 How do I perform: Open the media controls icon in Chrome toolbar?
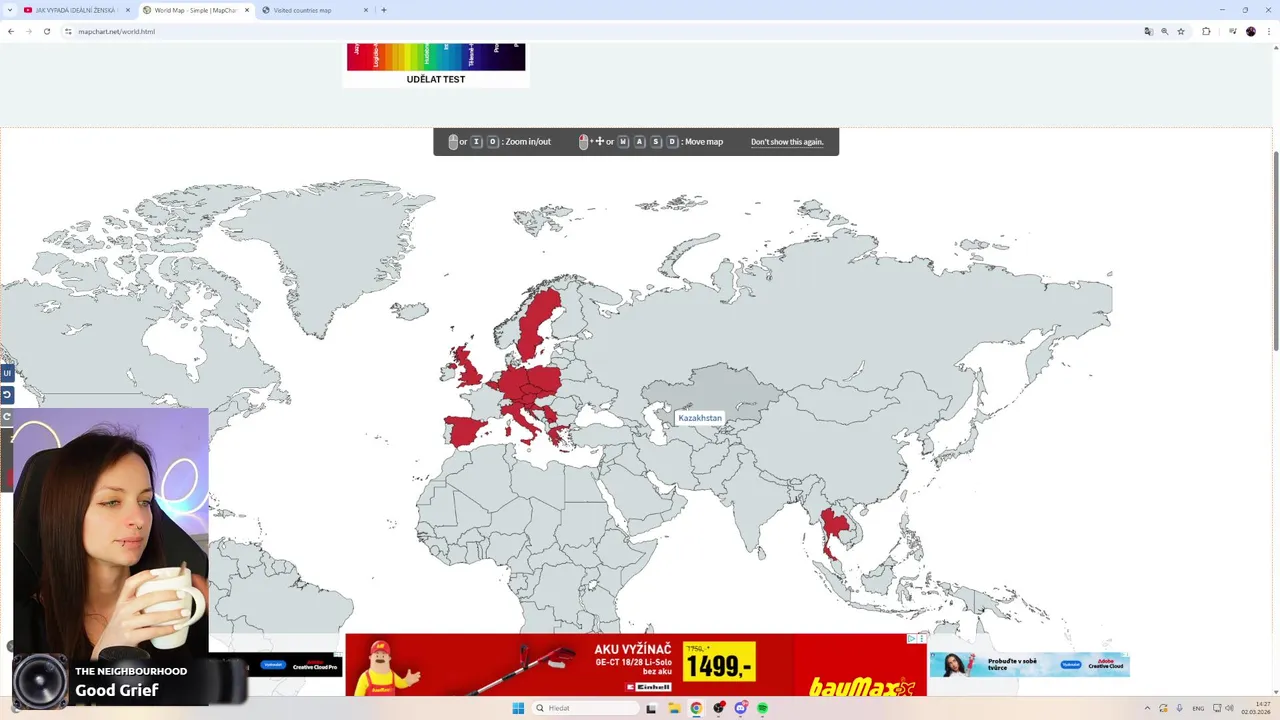pyautogui.click(x=1232, y=31)
